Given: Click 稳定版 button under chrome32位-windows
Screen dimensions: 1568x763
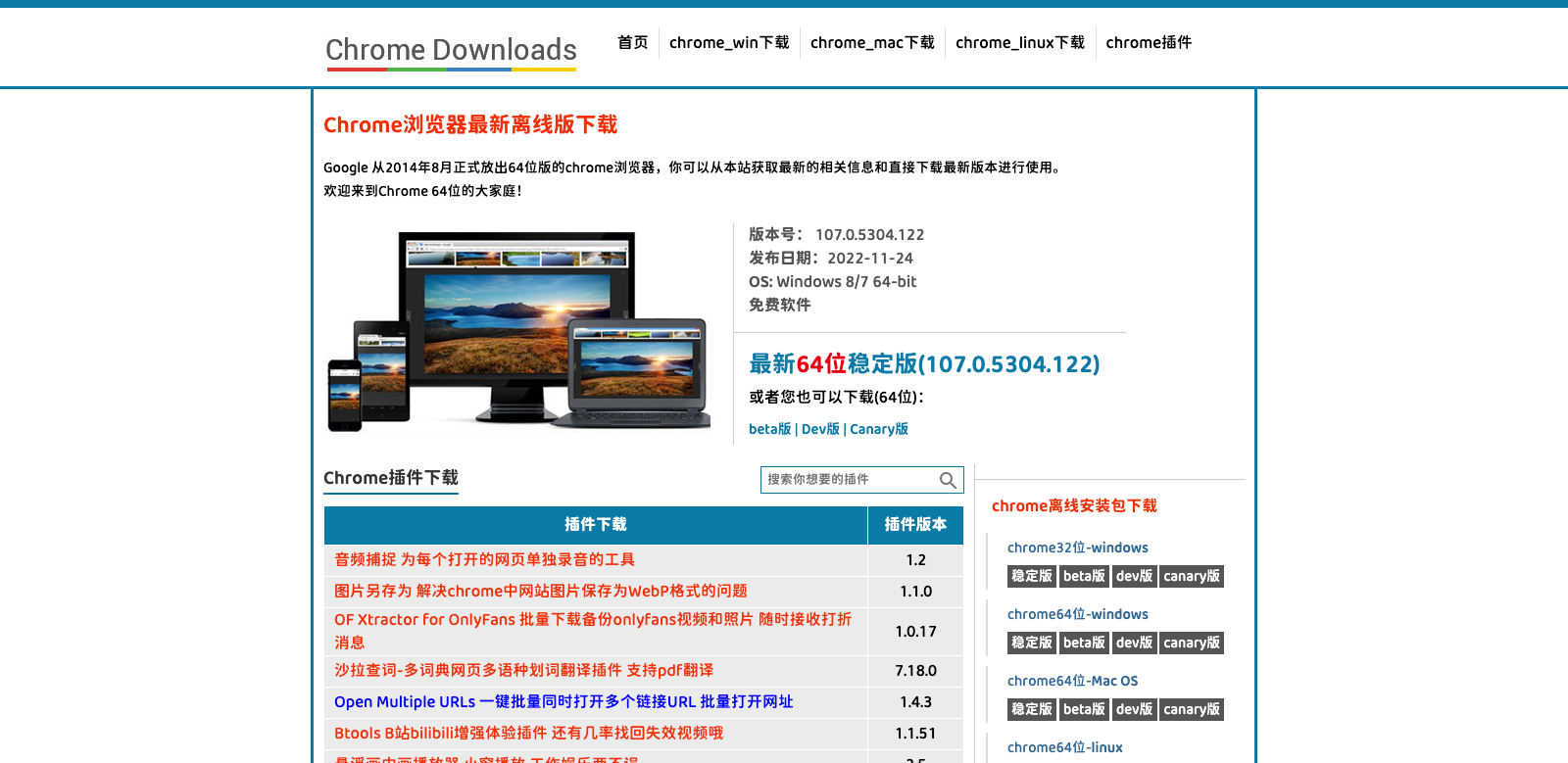Looking at the screenshot, I should (x=1032, y=577).
